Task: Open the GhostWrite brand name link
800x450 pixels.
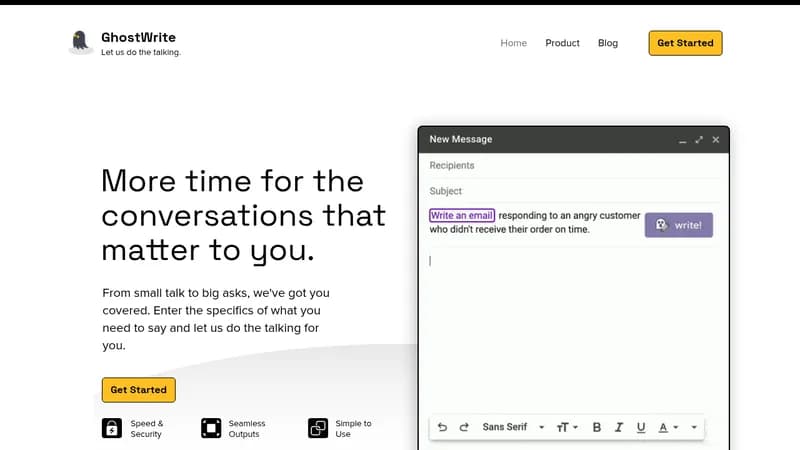Action: pos(138,37)
